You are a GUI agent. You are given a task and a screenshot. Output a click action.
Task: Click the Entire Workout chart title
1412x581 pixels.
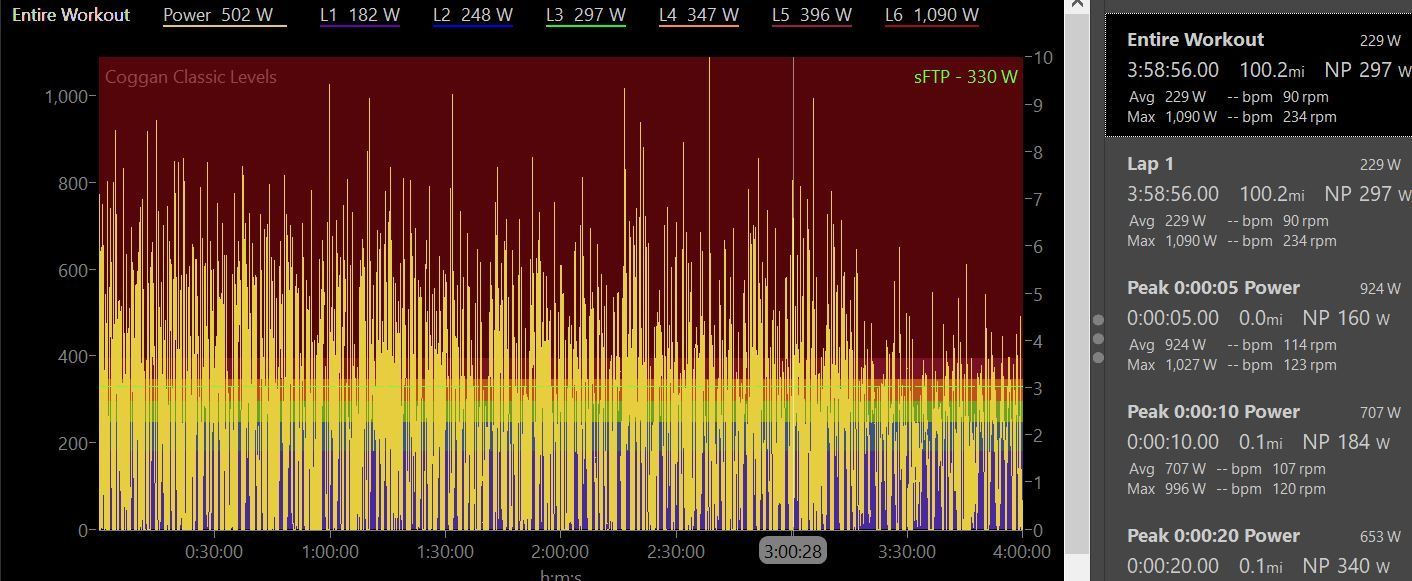coord(71,15)
